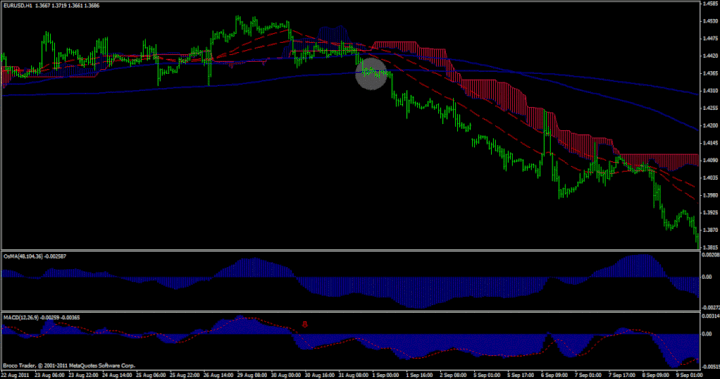Select the 6 Sep 09:00 time label
The width and height of the screenshot is (720, 379).
pos(554,375)
